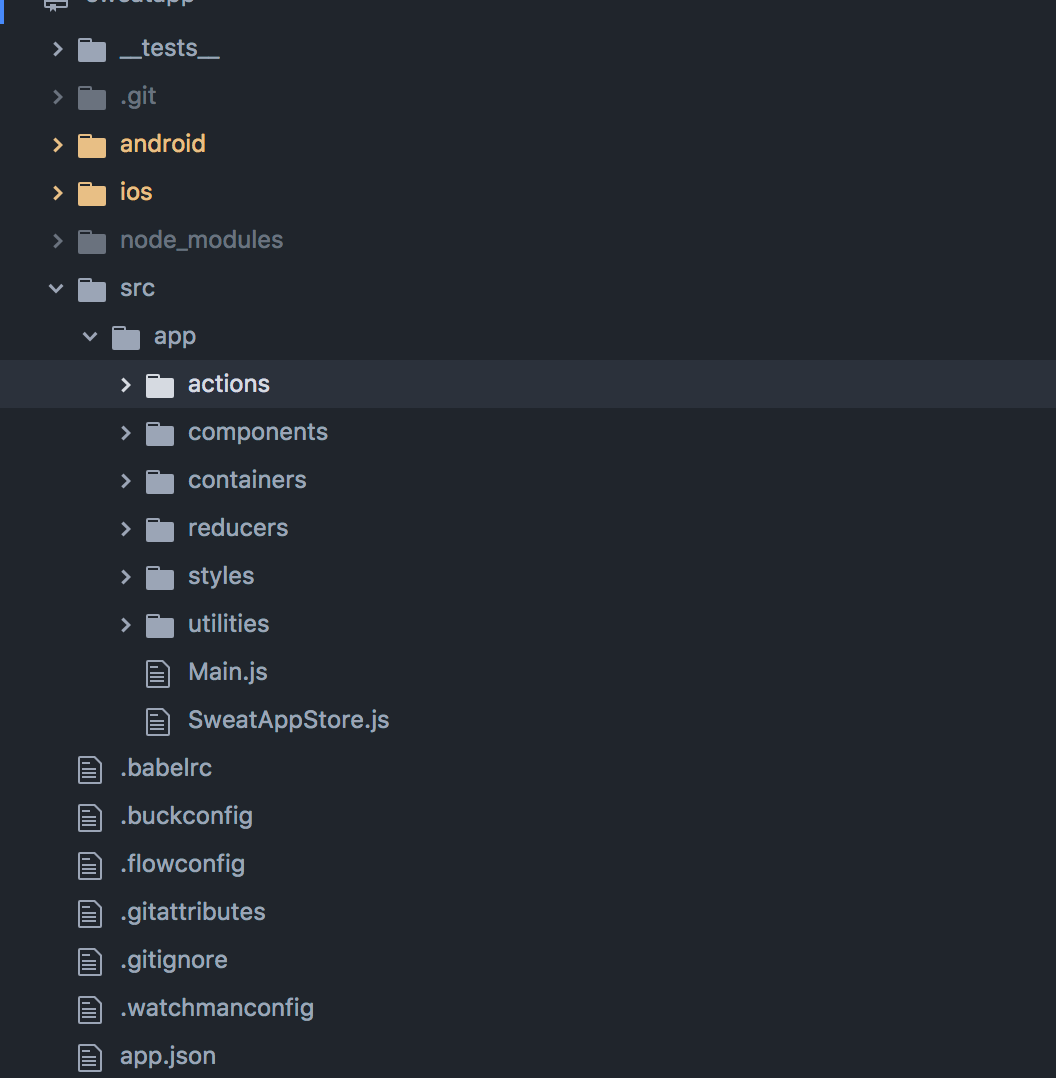Click the .babelrc file icon

pos(89,768)
